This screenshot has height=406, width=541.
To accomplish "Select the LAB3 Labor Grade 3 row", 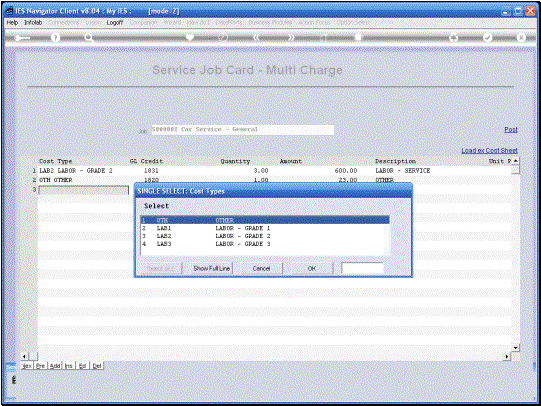I will 265,244.
